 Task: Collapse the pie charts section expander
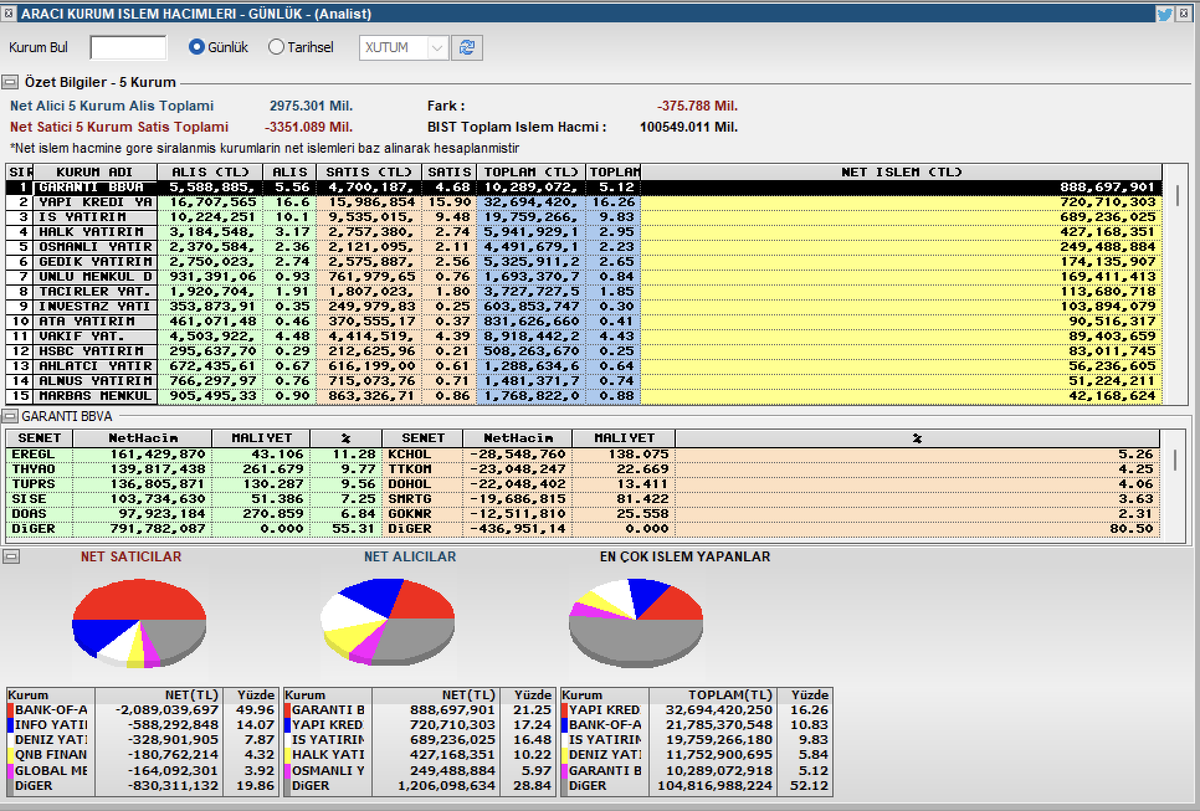(10, 556)
